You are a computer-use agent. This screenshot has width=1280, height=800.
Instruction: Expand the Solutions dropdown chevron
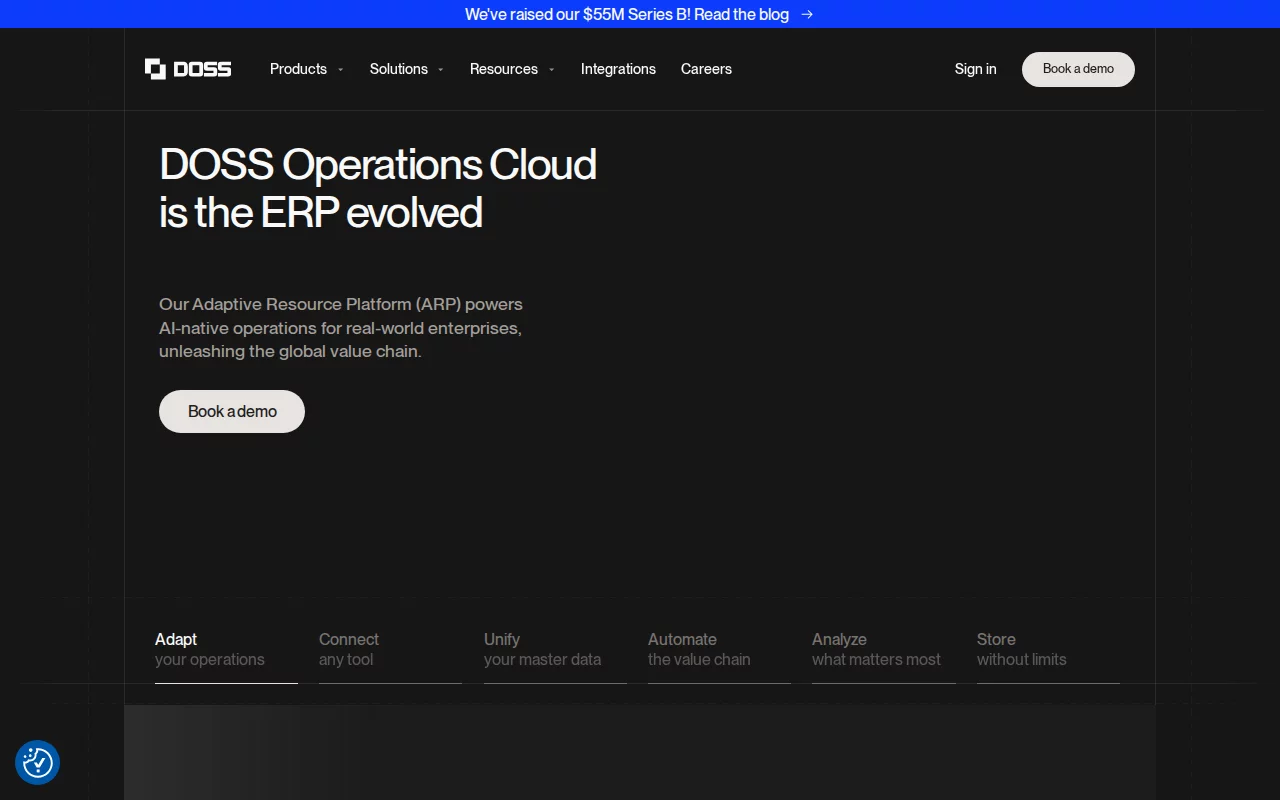pos(441,70)
